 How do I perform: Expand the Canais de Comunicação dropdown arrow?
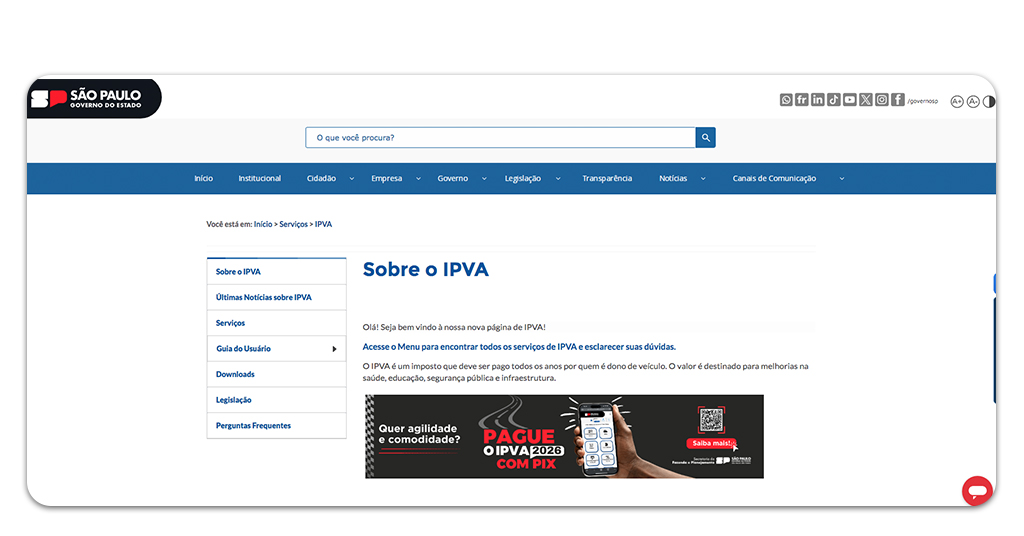841,179
